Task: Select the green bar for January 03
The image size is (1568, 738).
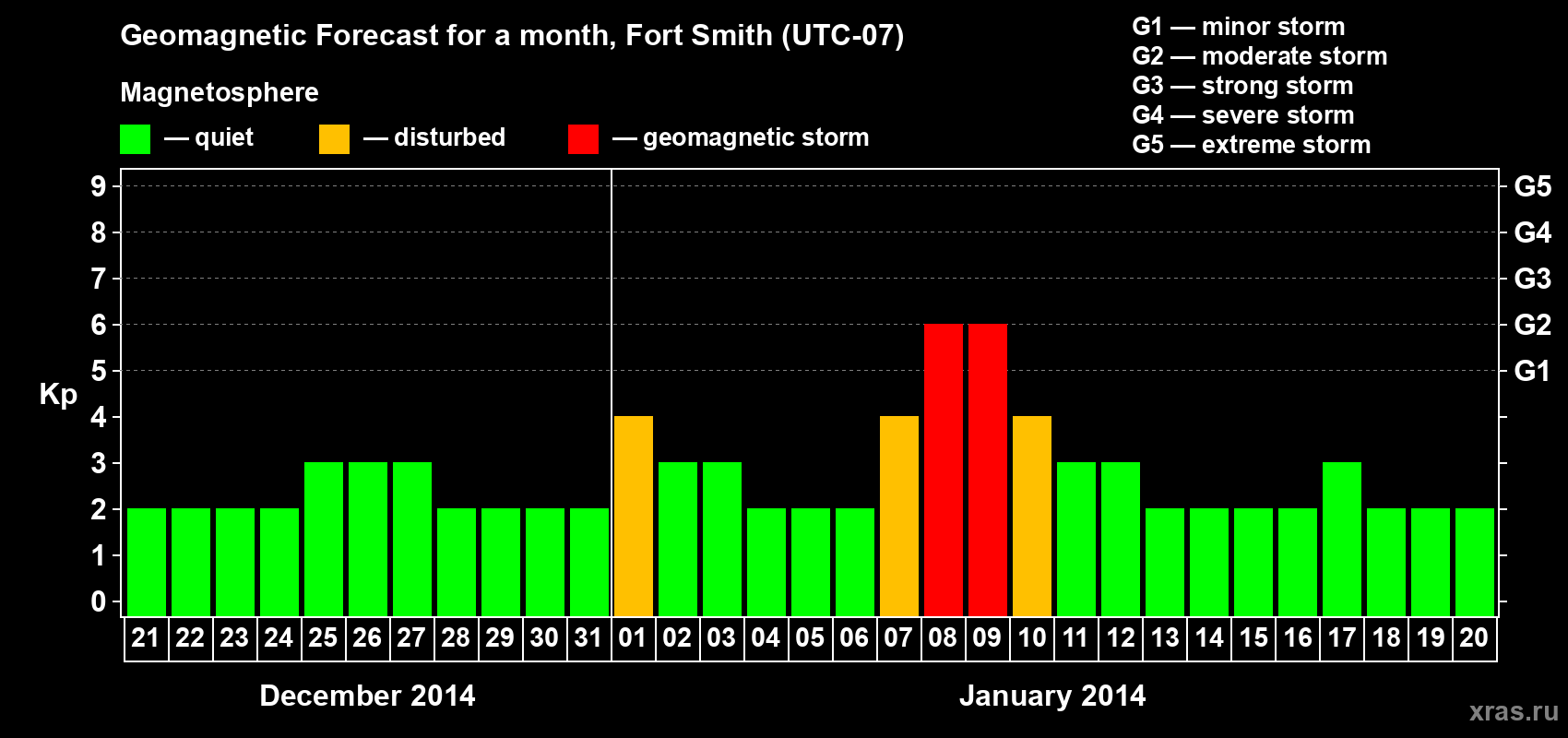Action: pos(721,540)
